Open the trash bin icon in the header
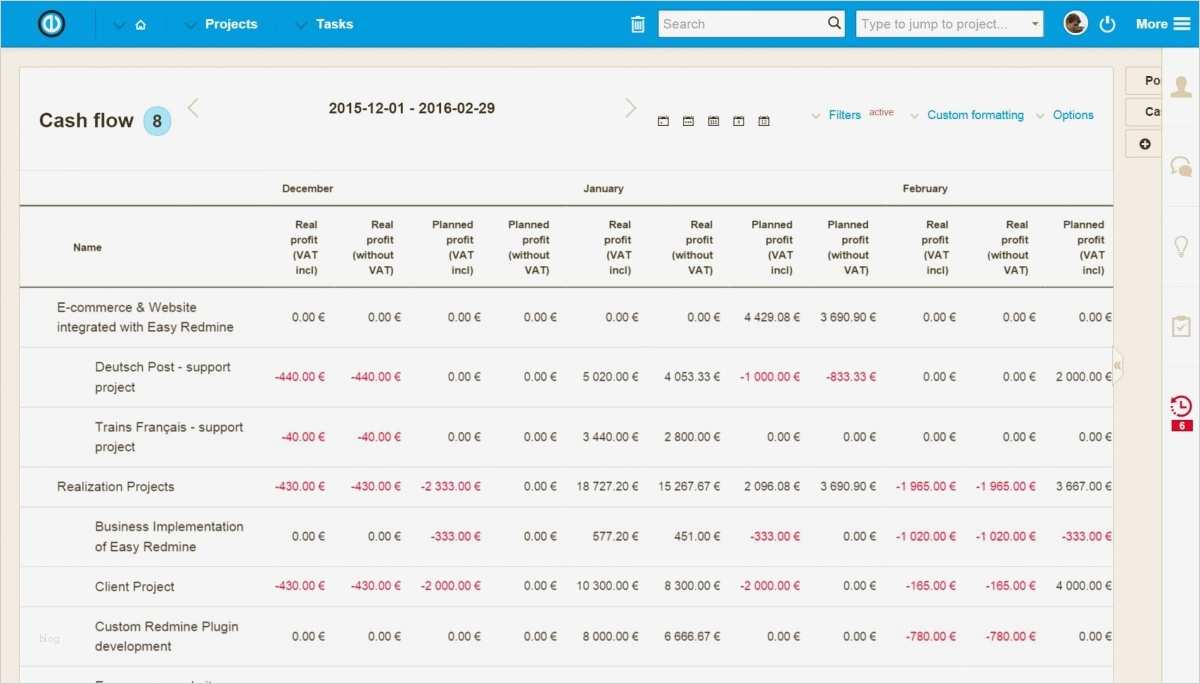Viewport: 1200px width, 684px height. click(x=638, y=24)
